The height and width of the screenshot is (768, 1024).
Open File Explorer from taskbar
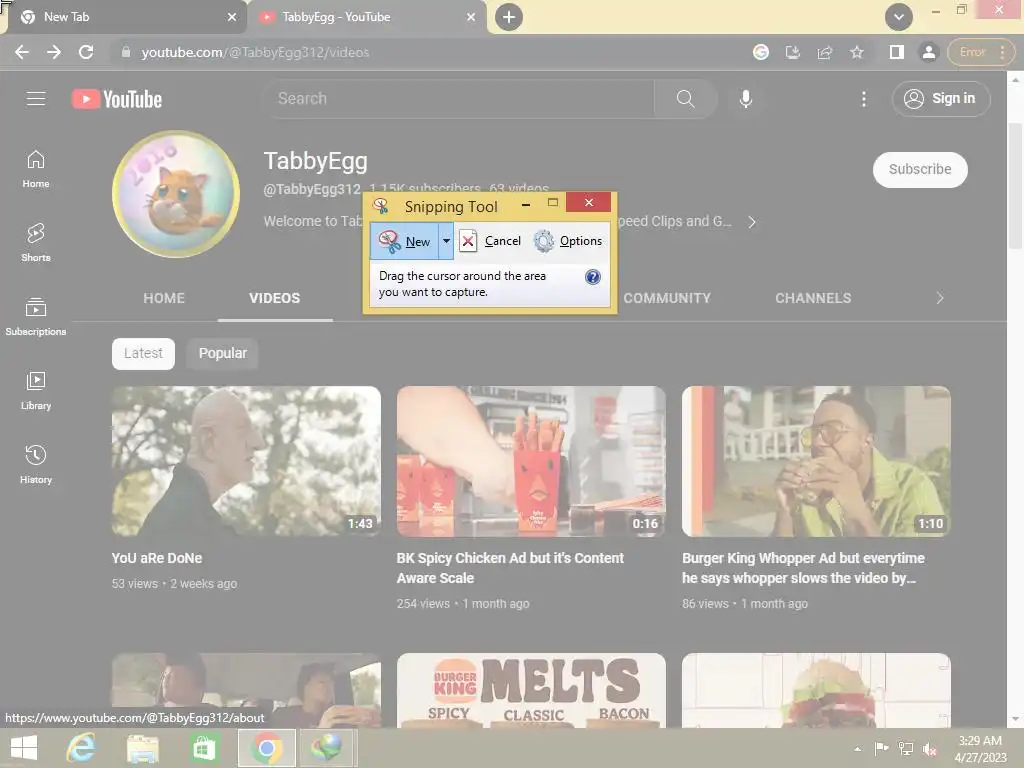click(x=142, y=748)
